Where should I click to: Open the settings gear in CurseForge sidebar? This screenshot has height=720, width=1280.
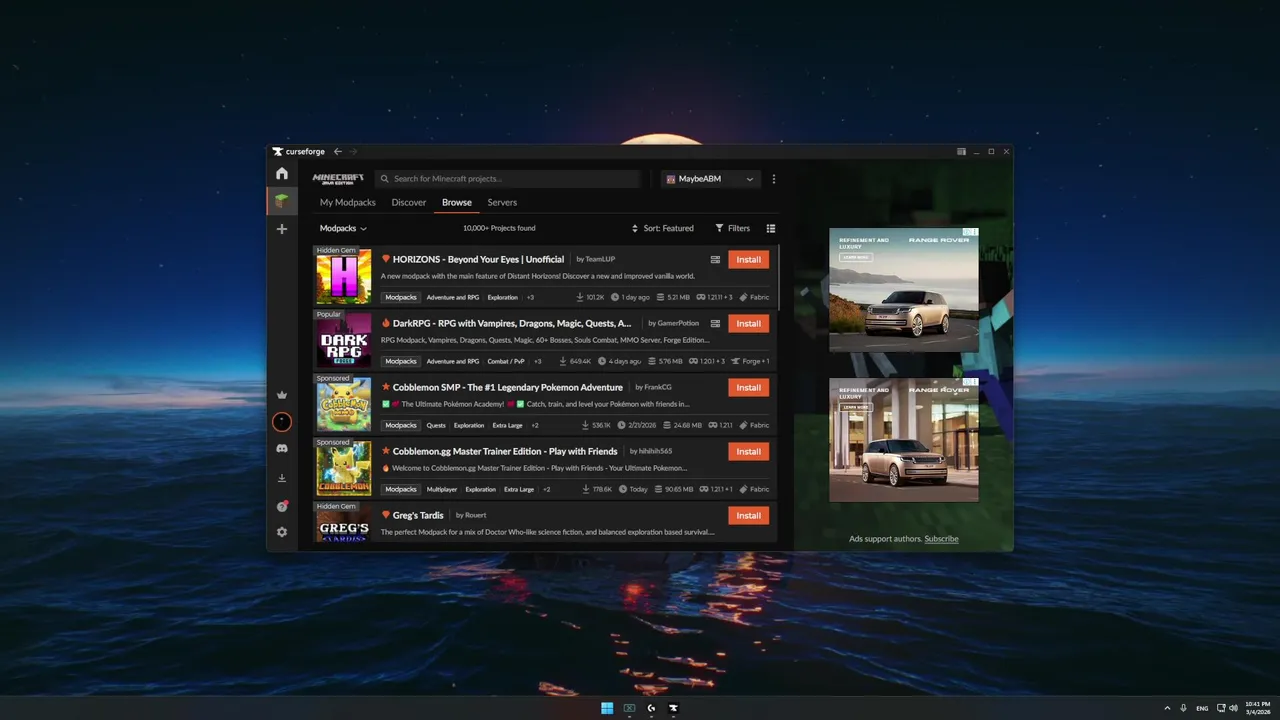[282, 532]
